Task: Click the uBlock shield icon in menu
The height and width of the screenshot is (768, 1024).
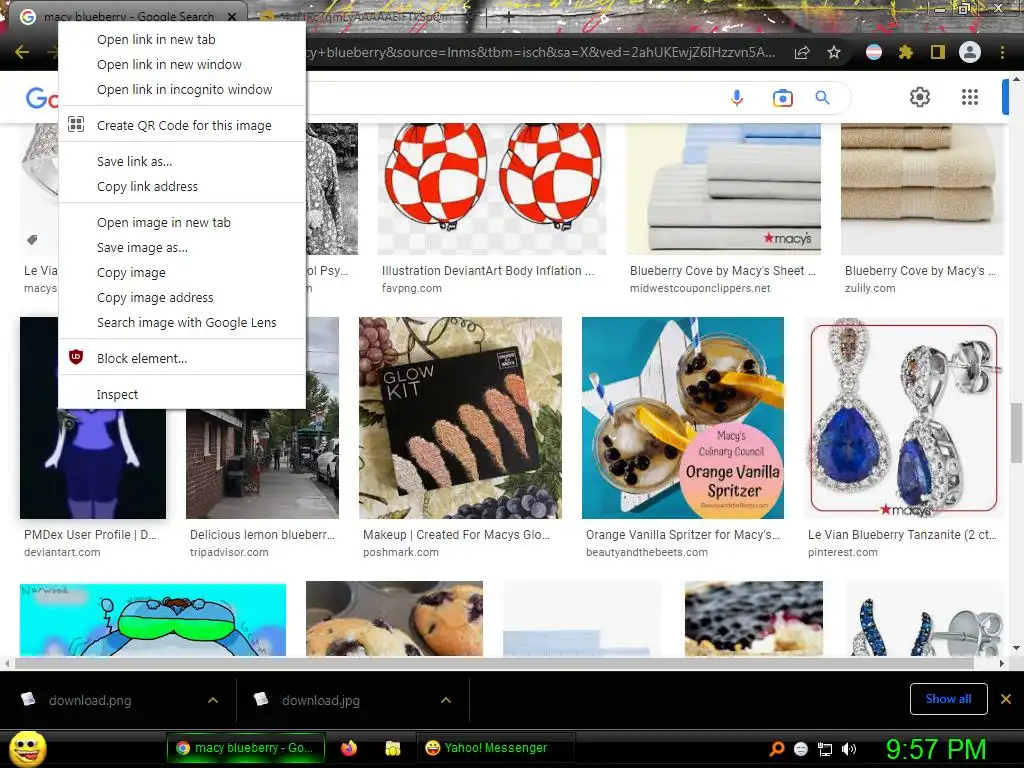Action: pyautogui.click(x=76, y=357)
